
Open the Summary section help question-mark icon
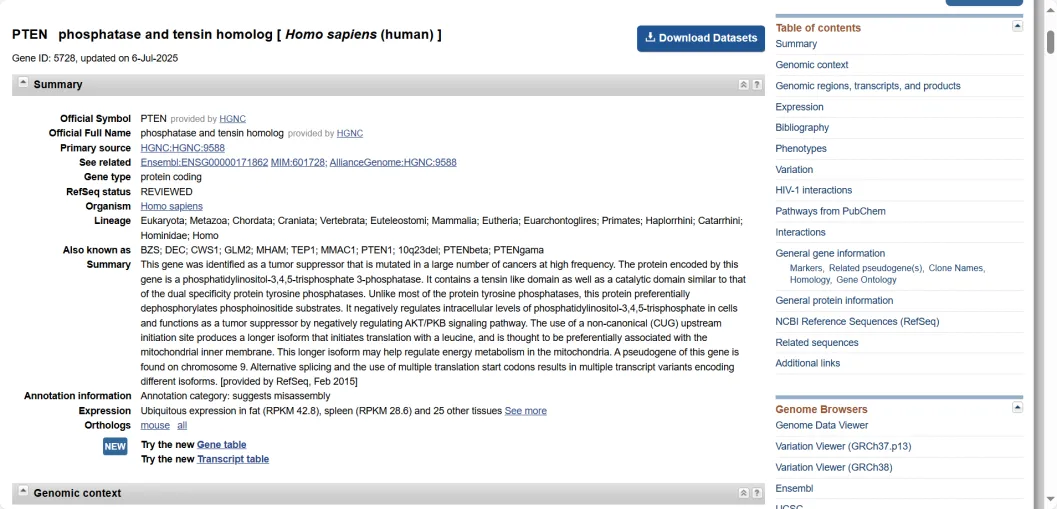click(x=757, y=85)
